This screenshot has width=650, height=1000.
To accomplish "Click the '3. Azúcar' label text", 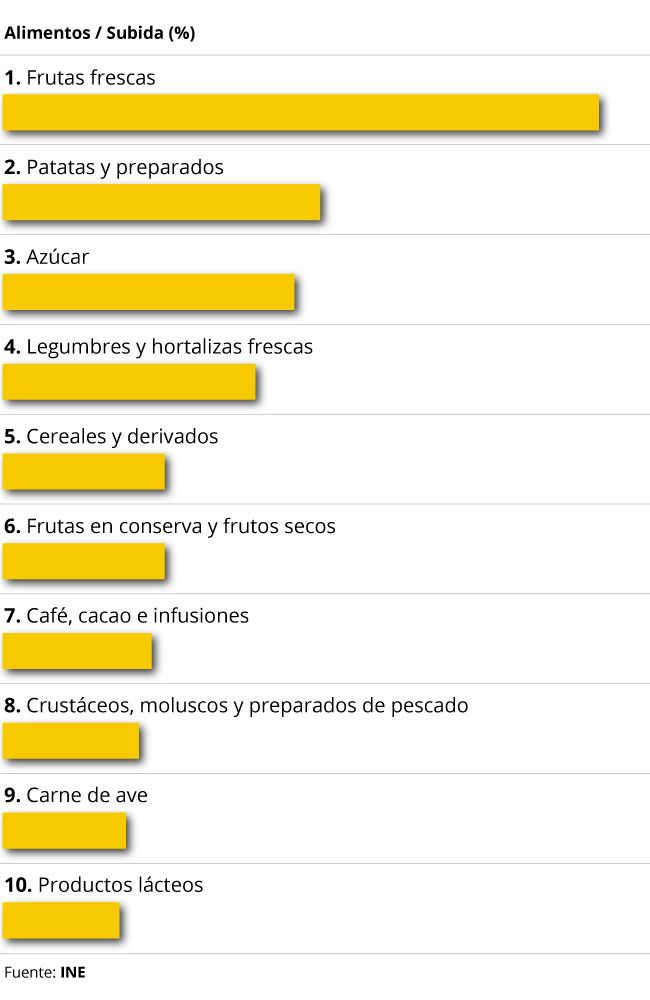I will pyautogui.click(x=47, y=257).
